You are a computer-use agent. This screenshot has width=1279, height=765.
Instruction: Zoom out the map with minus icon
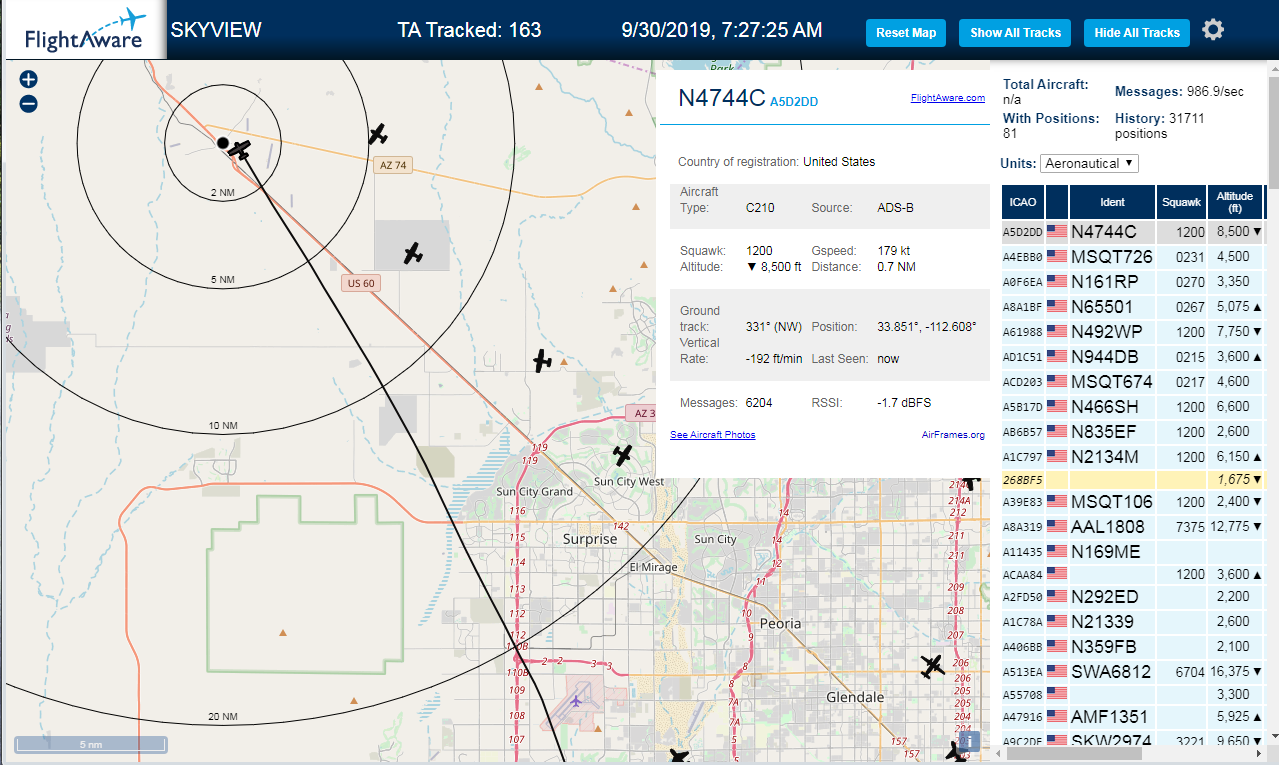click(28, 103)
